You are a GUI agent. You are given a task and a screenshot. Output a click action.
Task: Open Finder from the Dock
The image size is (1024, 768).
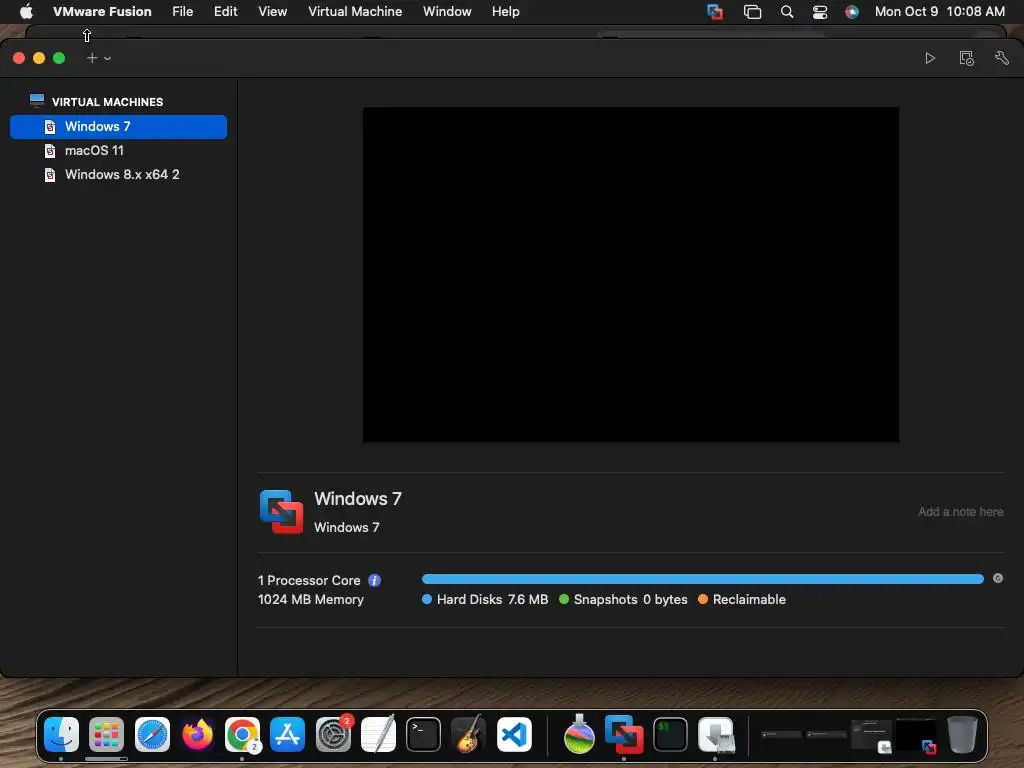61,735
